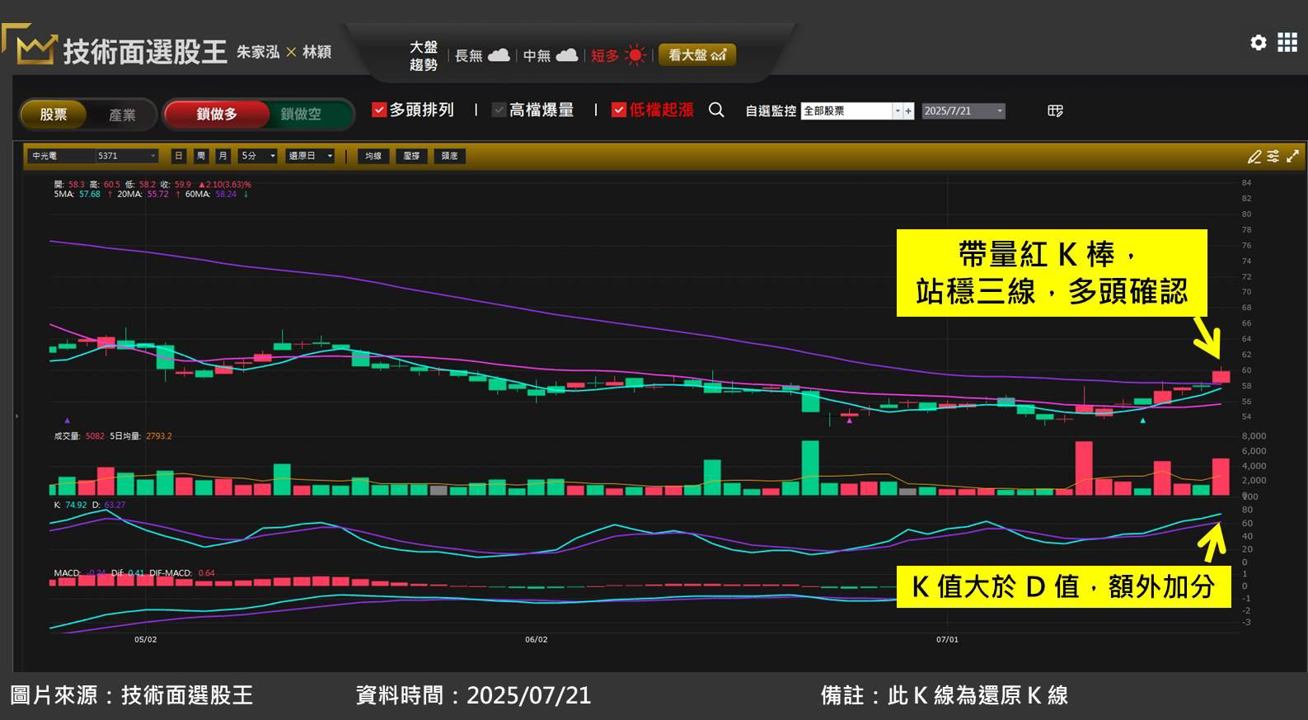The image size is (1308, 720).
Task: Click the 收: 59.9 closing price value
Action: point(177,184)
